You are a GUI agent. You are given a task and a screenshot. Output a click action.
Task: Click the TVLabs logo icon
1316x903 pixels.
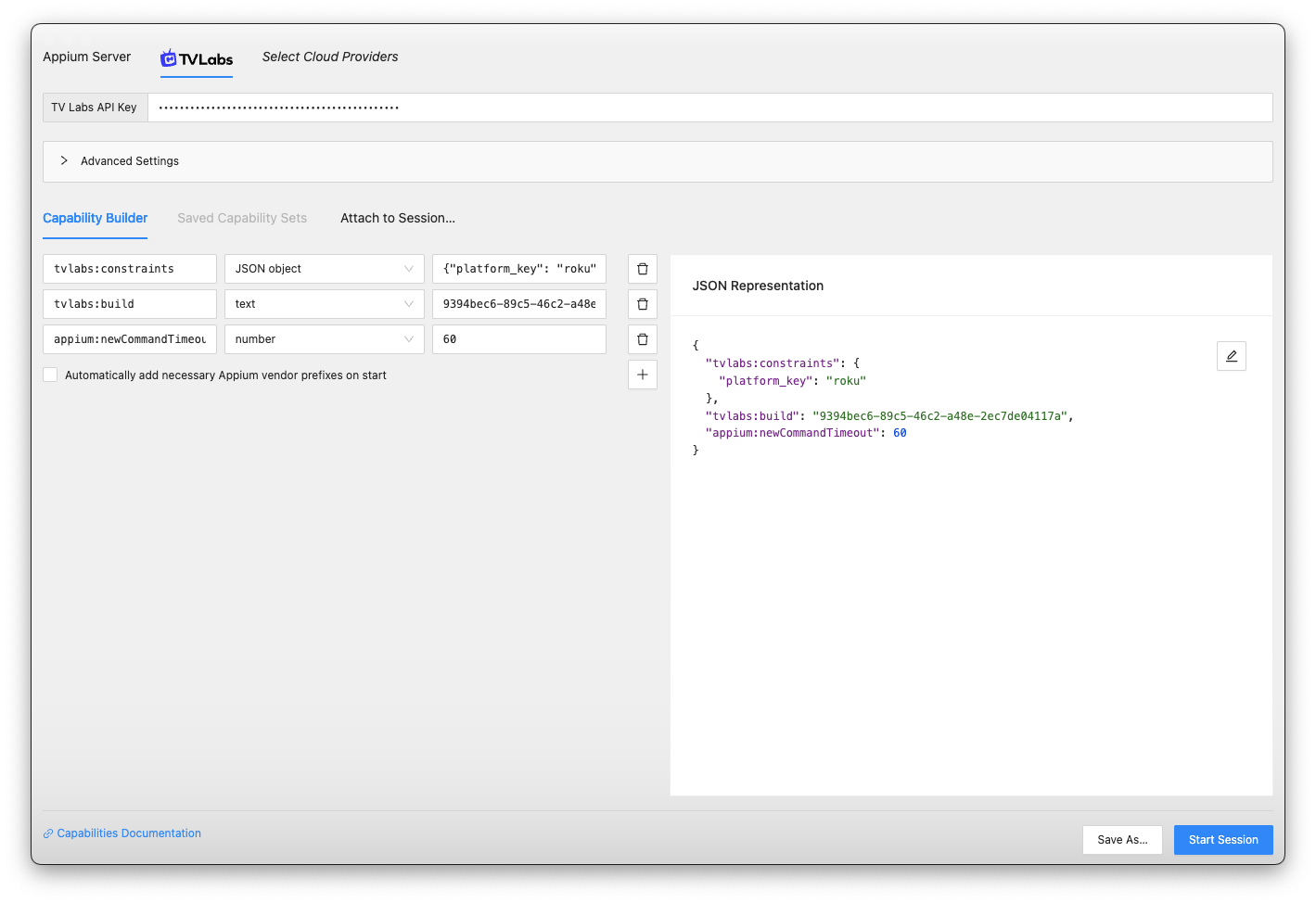(x=169, y=58)
